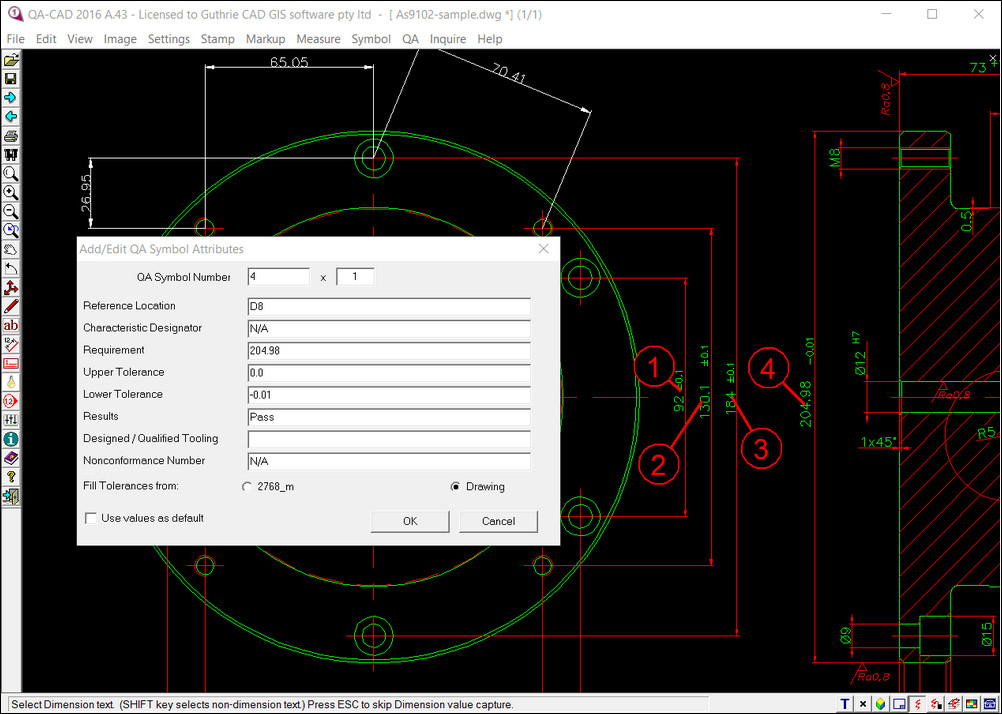Click the blue toolbox icon in status bar
The height and width of the screenshot is (714, 1002).
pos(988,704)
